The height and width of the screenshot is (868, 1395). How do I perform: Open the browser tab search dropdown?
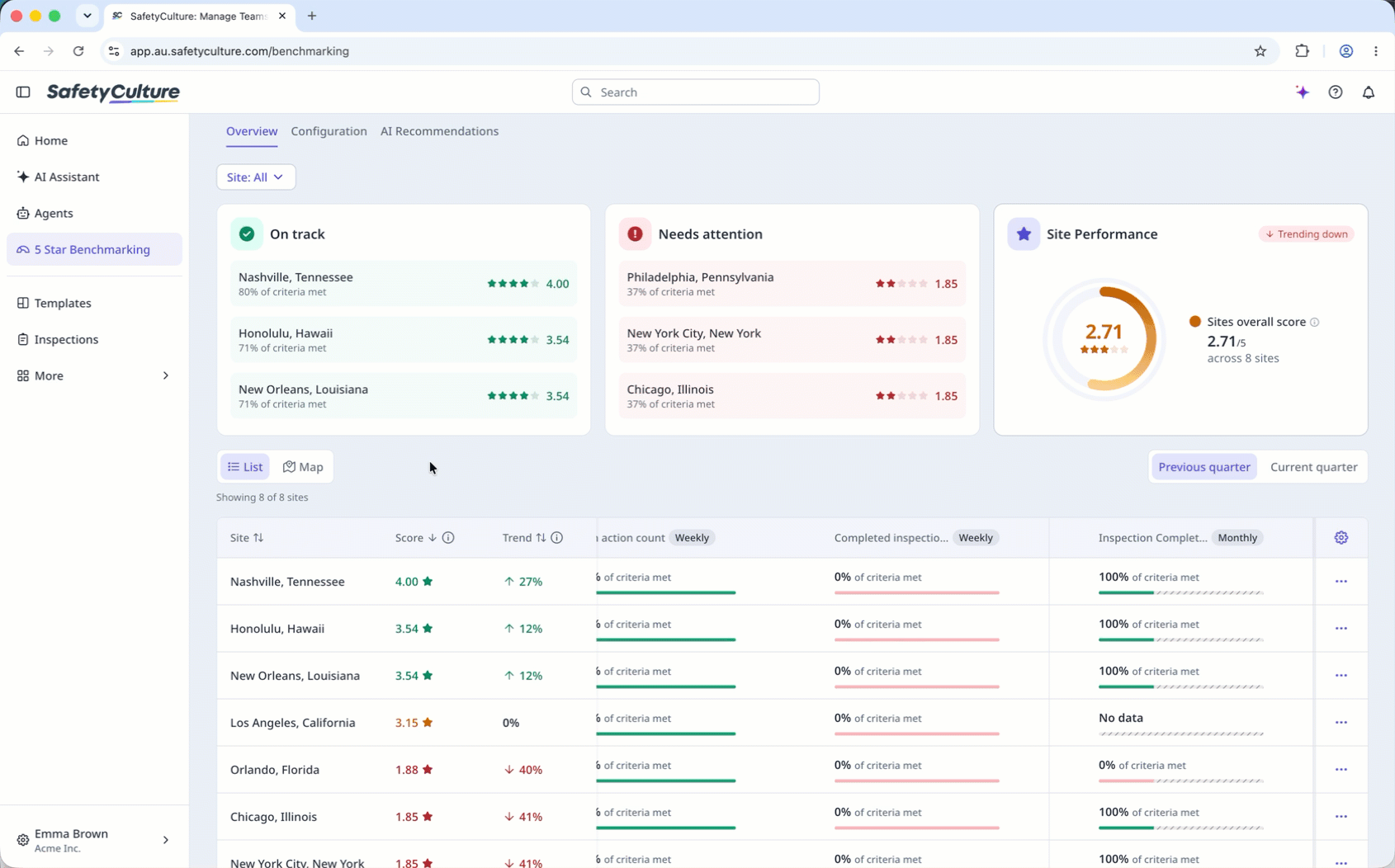87,16
